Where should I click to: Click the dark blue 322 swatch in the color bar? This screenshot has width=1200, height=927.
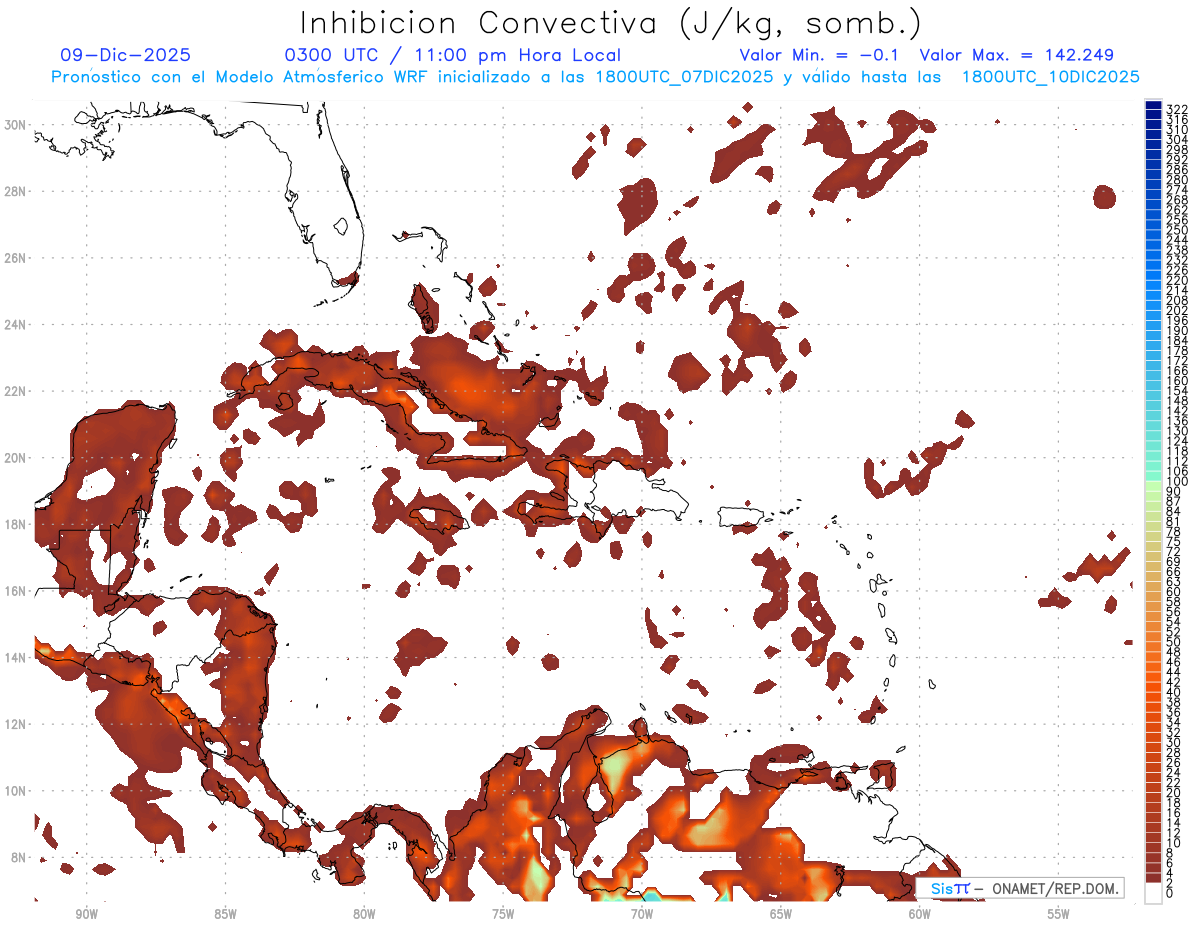[x=1153, y=105]
